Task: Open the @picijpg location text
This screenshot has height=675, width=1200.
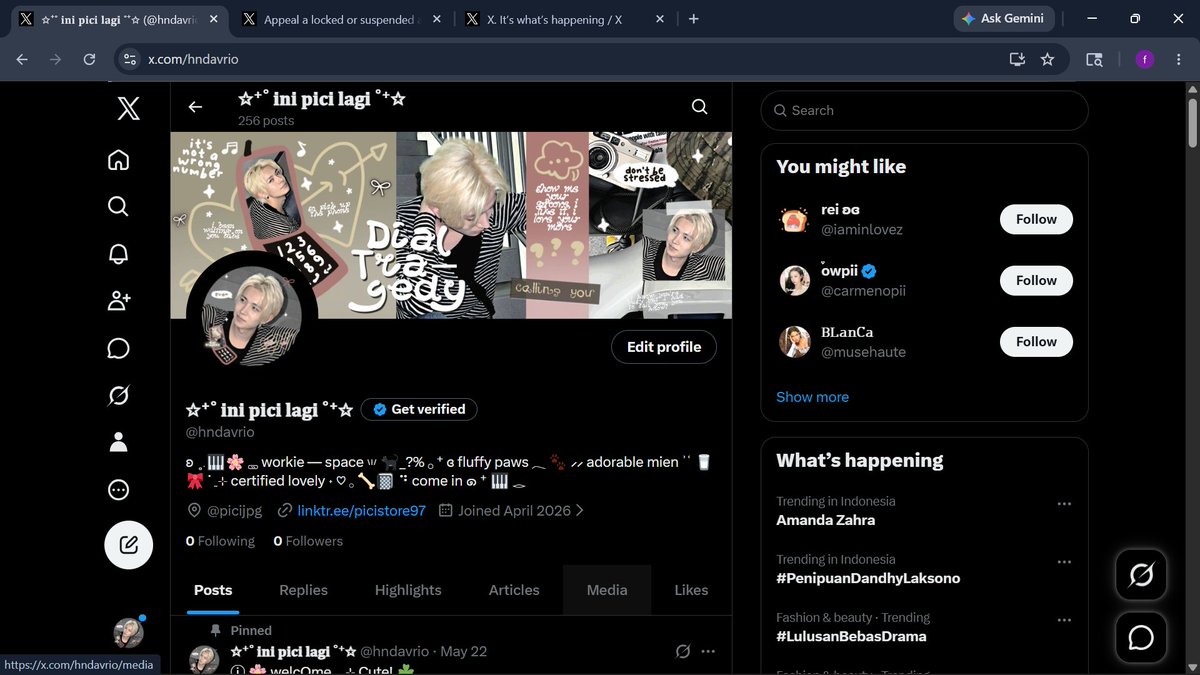Action: pyautogui.click(x=234, y=510)
